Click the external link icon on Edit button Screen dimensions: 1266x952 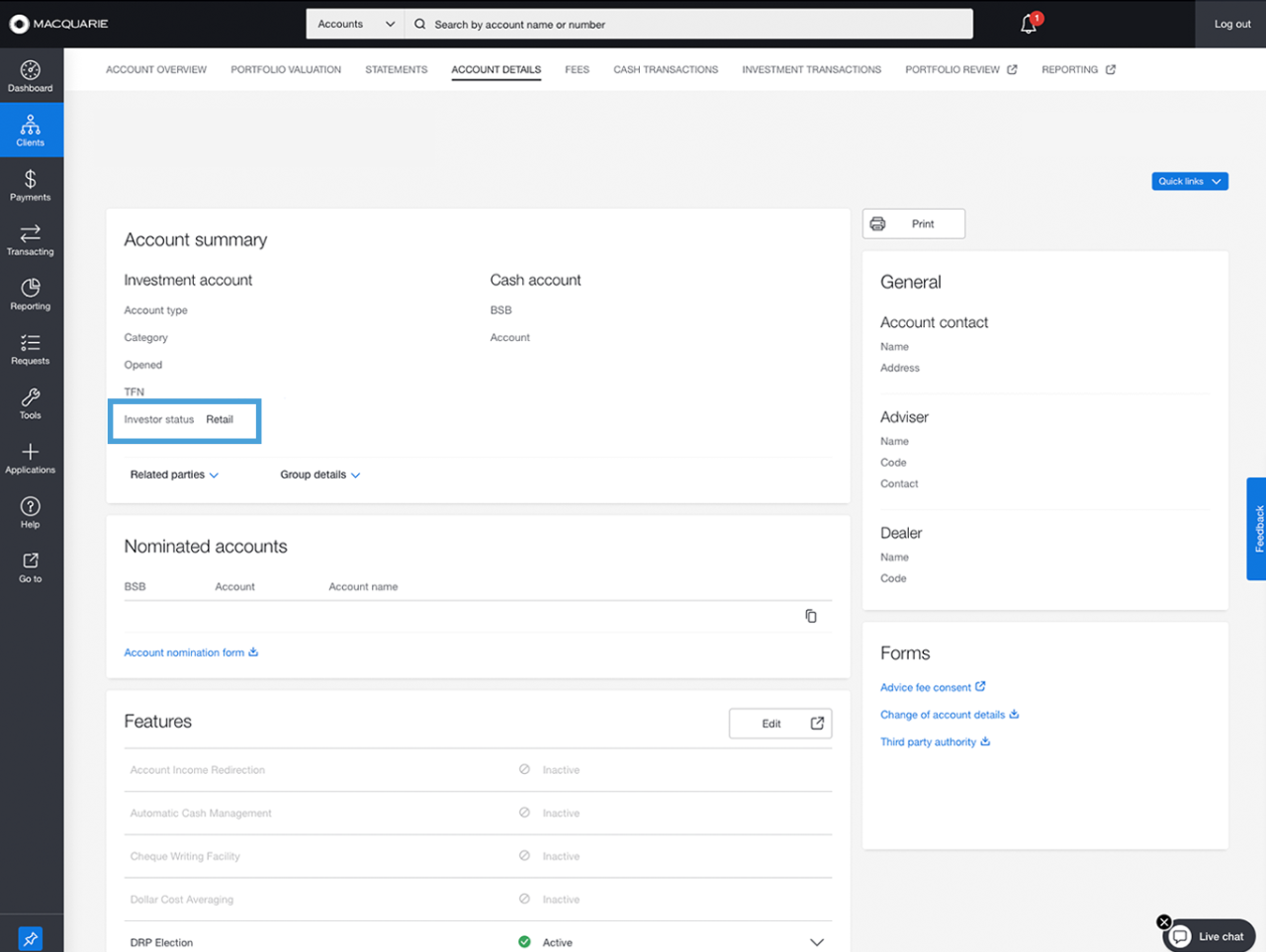click(817, 724)
